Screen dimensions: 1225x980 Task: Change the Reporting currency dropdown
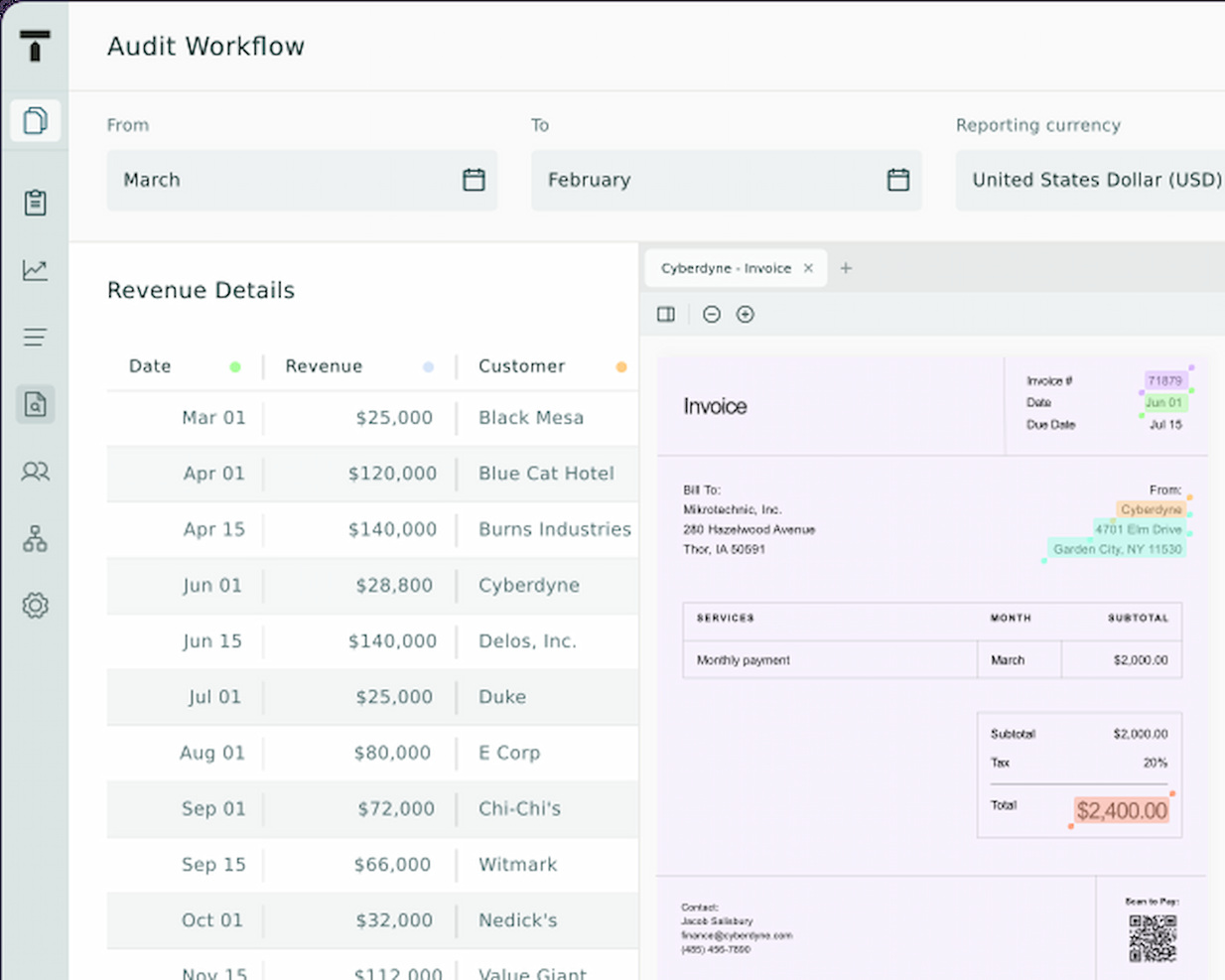point(1092,180)
